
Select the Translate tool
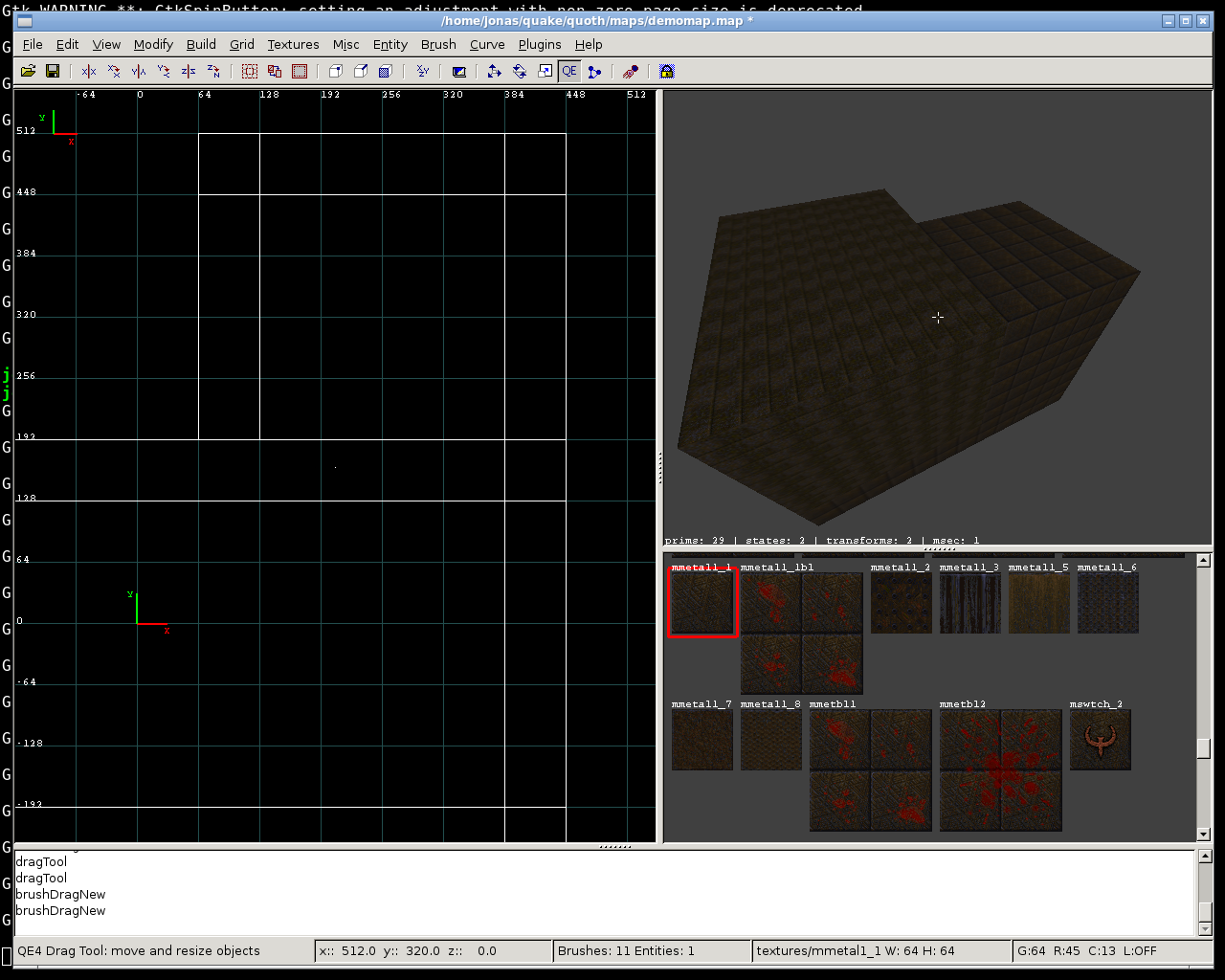[495, 71]
